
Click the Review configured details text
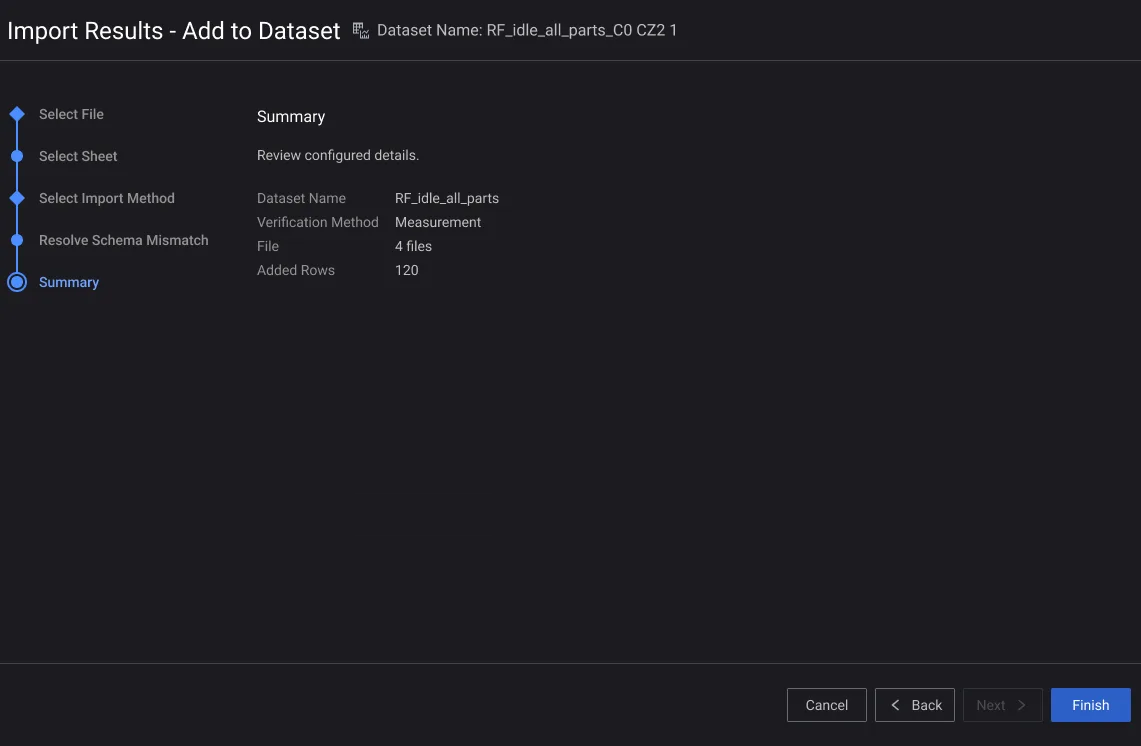(338, 155)
